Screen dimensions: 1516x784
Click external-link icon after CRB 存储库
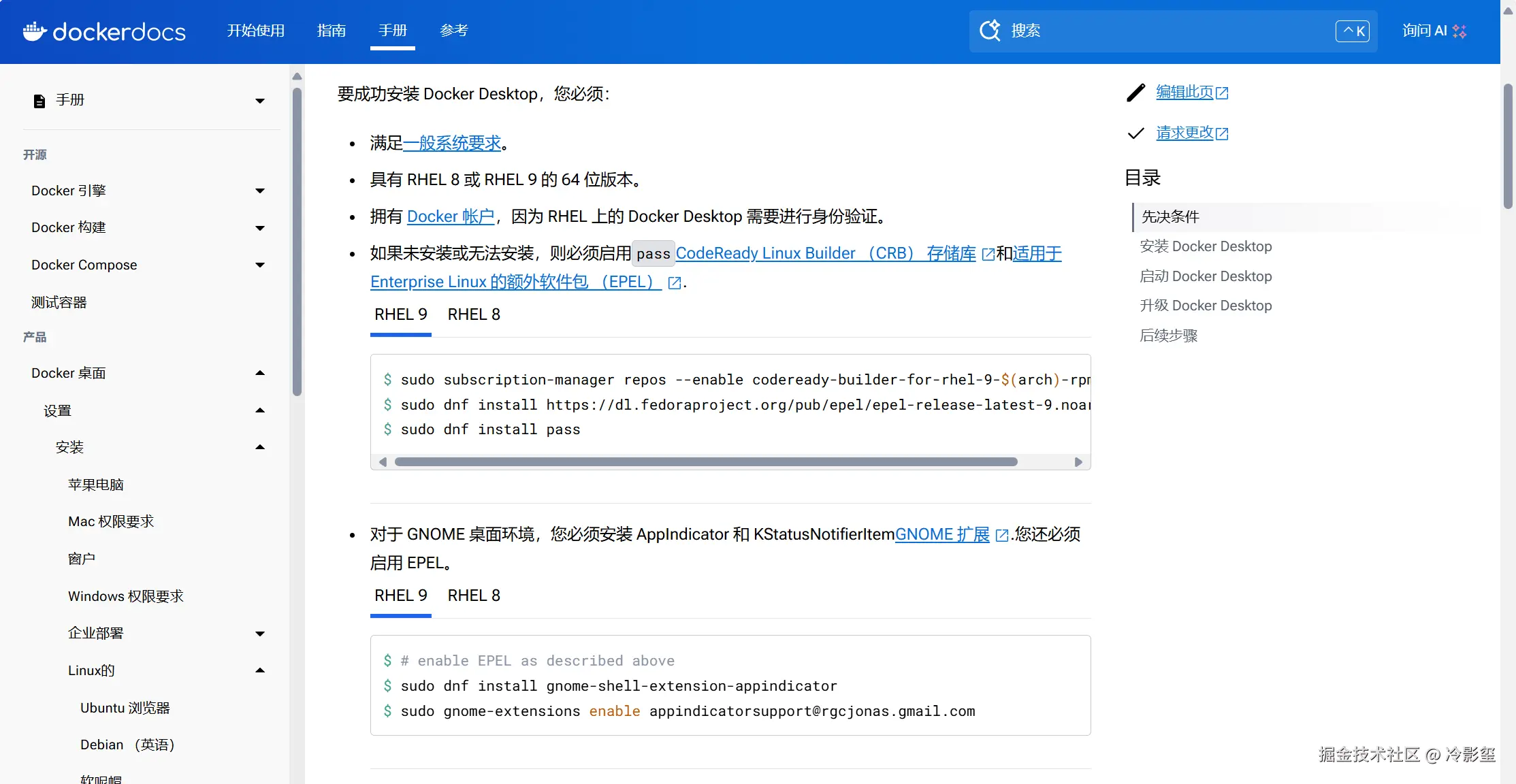(x=988, y=255)
